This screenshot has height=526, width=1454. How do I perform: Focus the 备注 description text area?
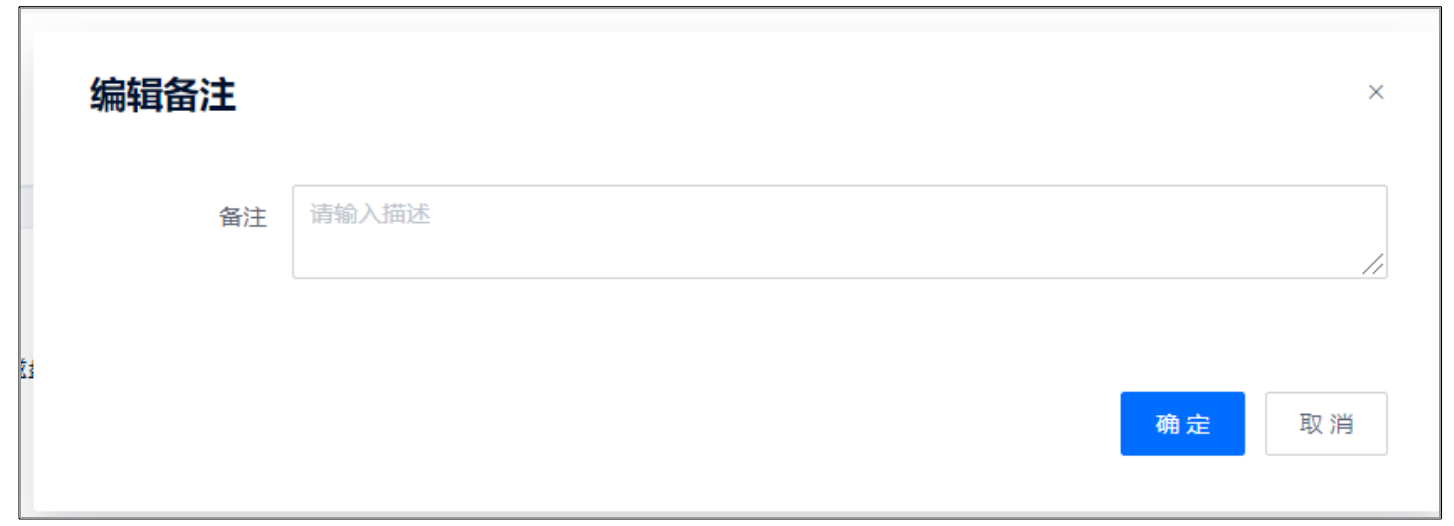pyautogui.click(x=839, y=232)
